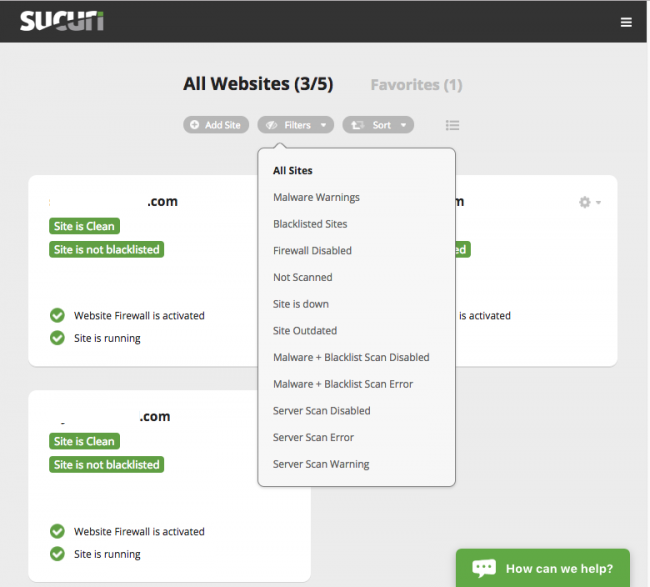Select Blacklisted Sites filter
The image size is (650, 587).
310,224
